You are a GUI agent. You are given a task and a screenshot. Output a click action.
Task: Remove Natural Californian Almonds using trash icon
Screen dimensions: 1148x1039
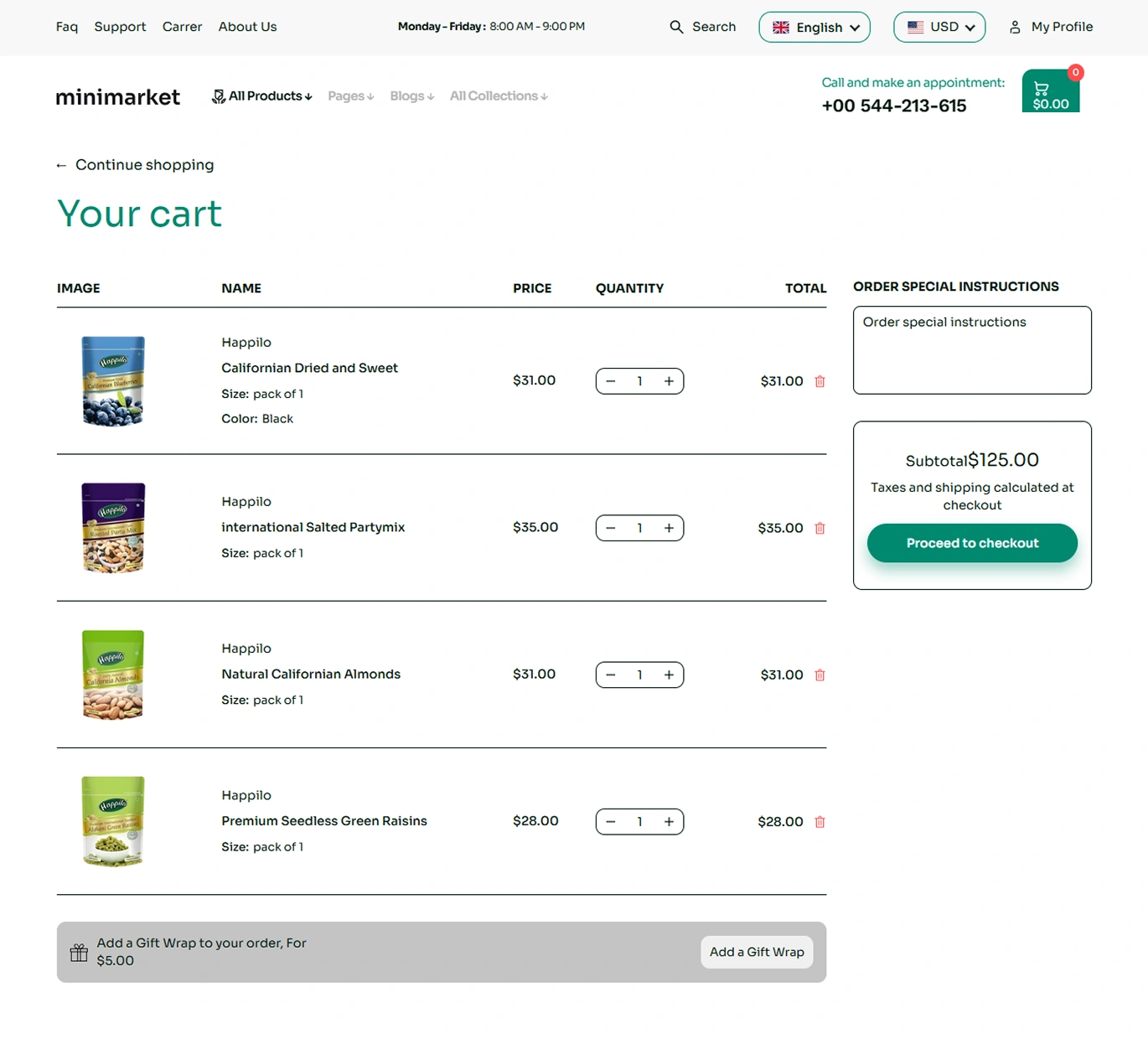coord(820,675)
